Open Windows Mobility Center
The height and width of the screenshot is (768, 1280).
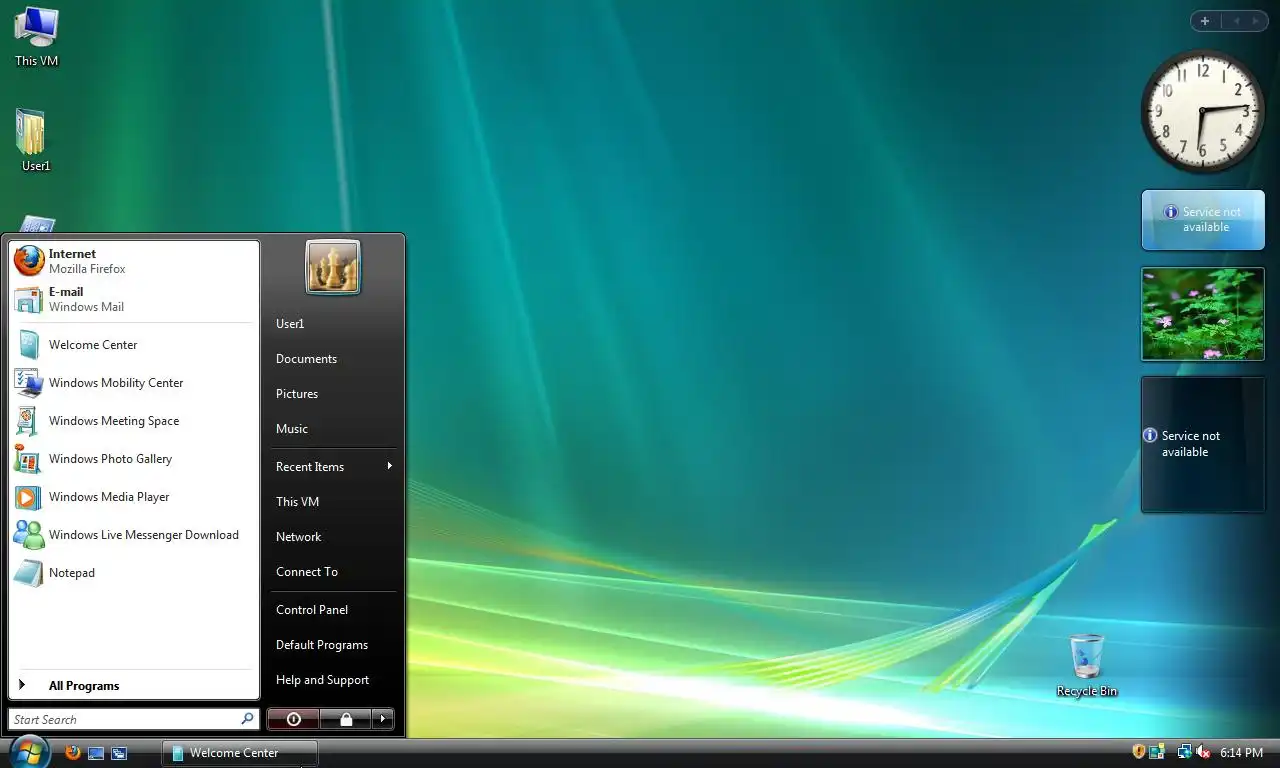(x=134, y=383)
